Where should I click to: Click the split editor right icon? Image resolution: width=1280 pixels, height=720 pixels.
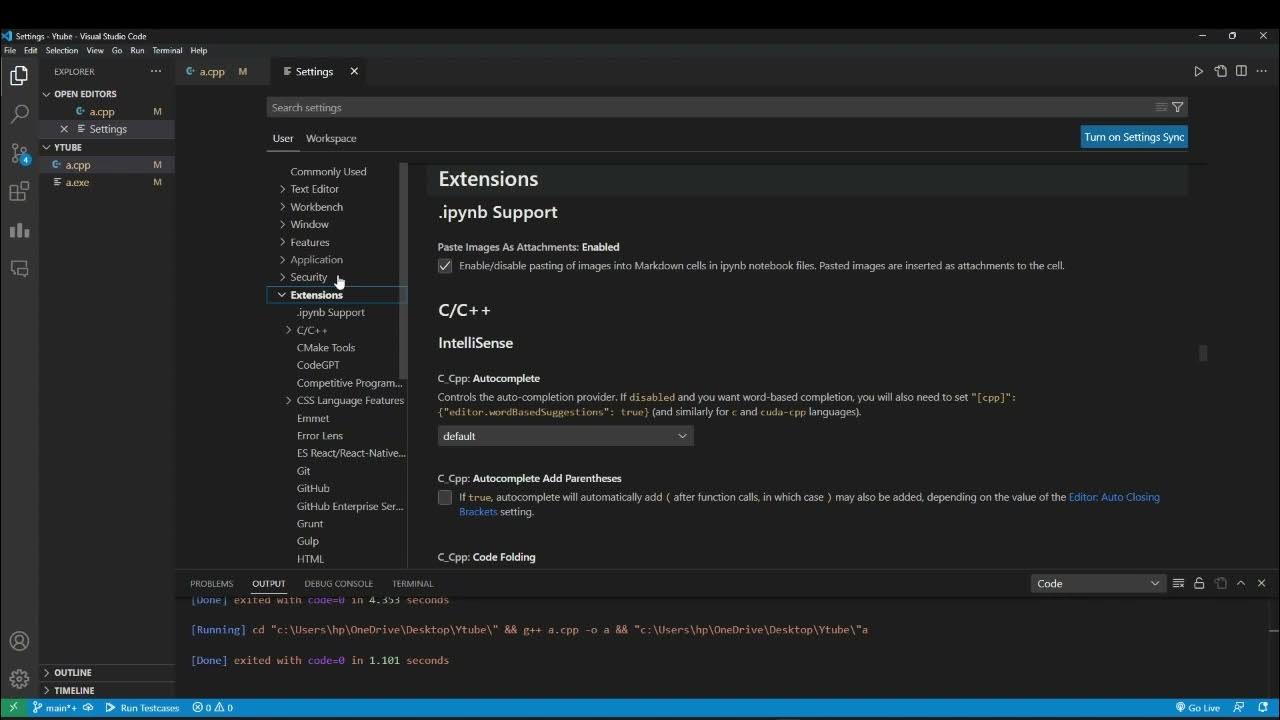(x=1241, y=71)
